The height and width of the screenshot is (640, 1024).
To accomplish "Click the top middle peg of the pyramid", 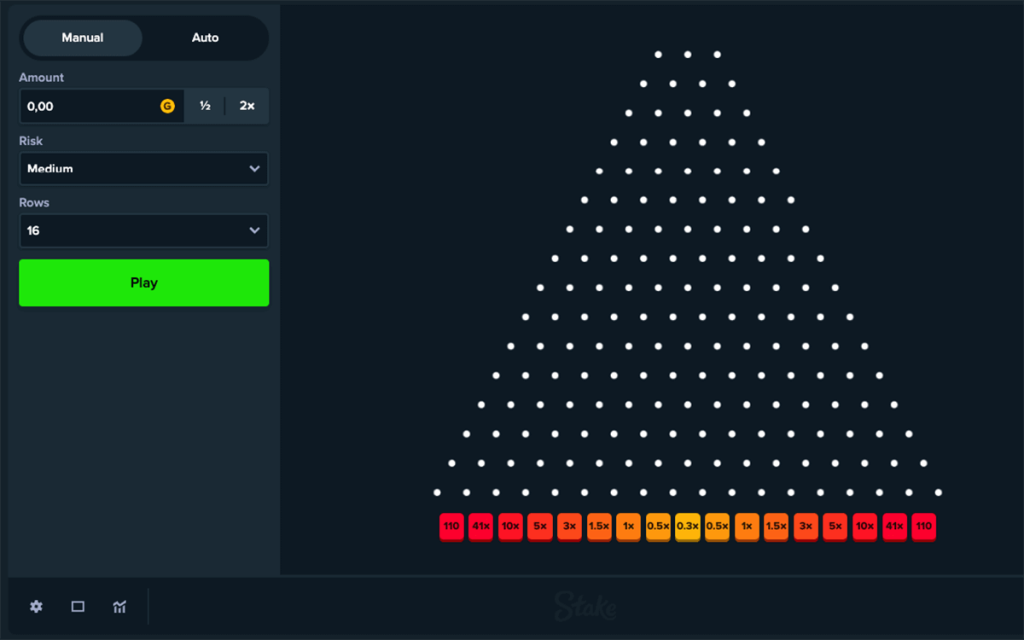I will click(687, 54).
